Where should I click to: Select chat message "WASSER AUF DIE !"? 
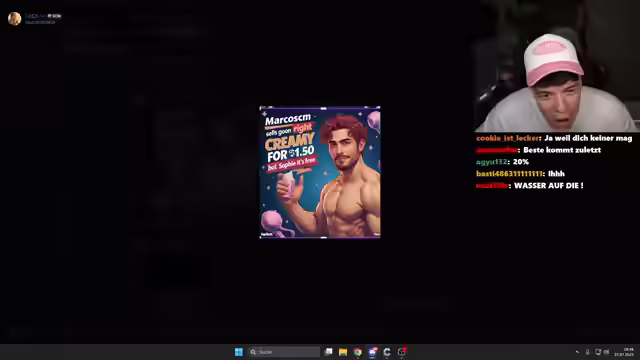click(x=549, y=186)
